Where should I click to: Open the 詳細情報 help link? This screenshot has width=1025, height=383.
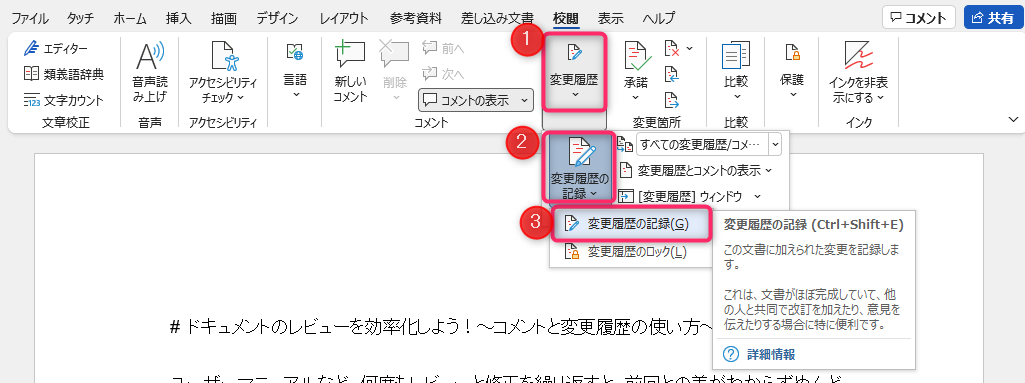pos(760,354)
